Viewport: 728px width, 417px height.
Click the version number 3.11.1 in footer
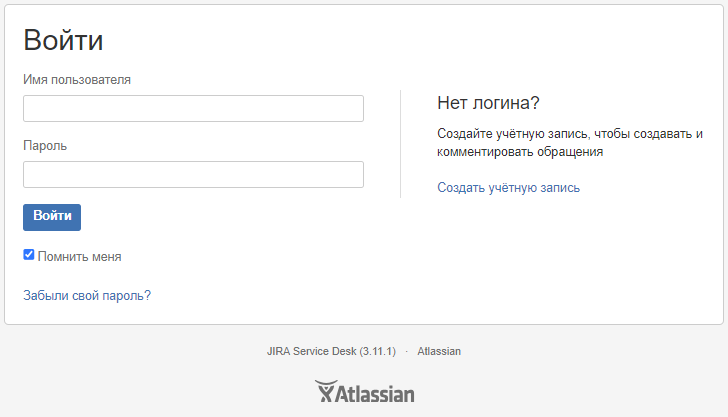378,351
